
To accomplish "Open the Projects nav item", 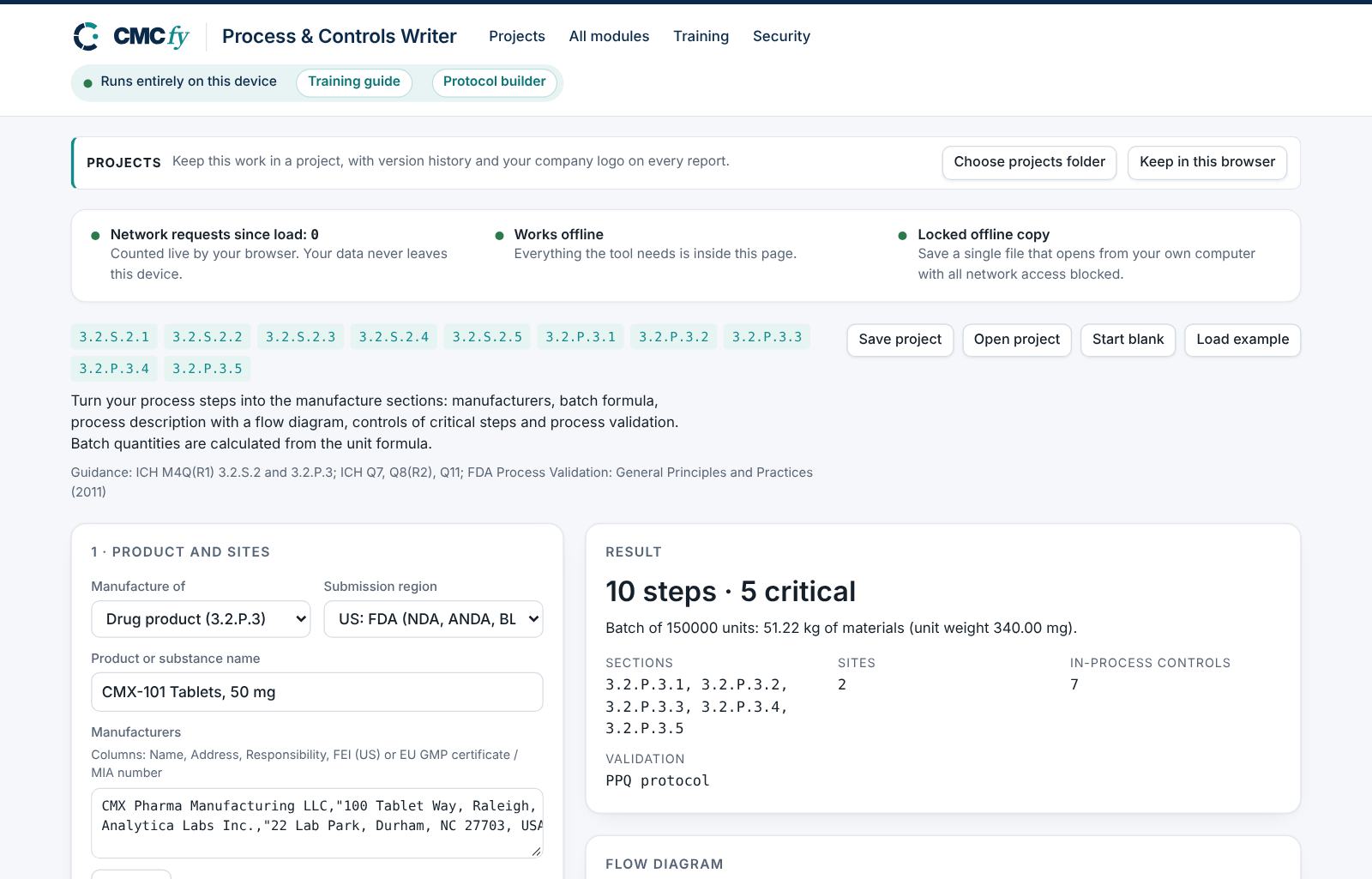I will 517,36.
